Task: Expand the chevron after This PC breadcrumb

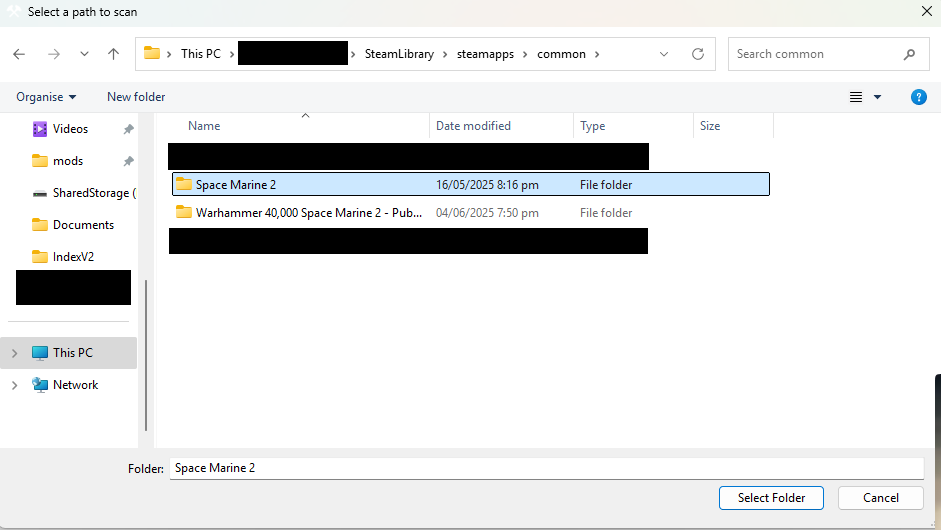Action: click(232, 54)
